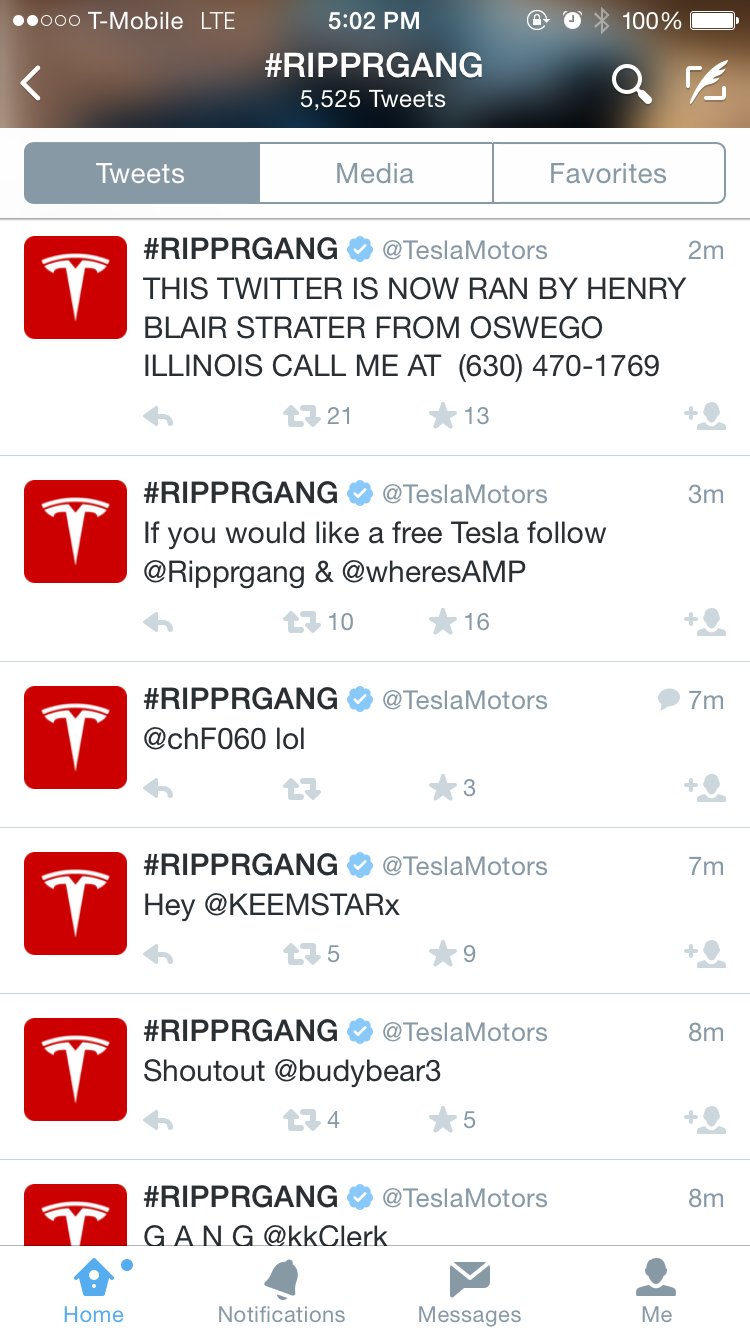750x1334 pixels.
Task: Toggle retweet on the Hey @KEEMSTARx tweet
Action: (302, 954)
